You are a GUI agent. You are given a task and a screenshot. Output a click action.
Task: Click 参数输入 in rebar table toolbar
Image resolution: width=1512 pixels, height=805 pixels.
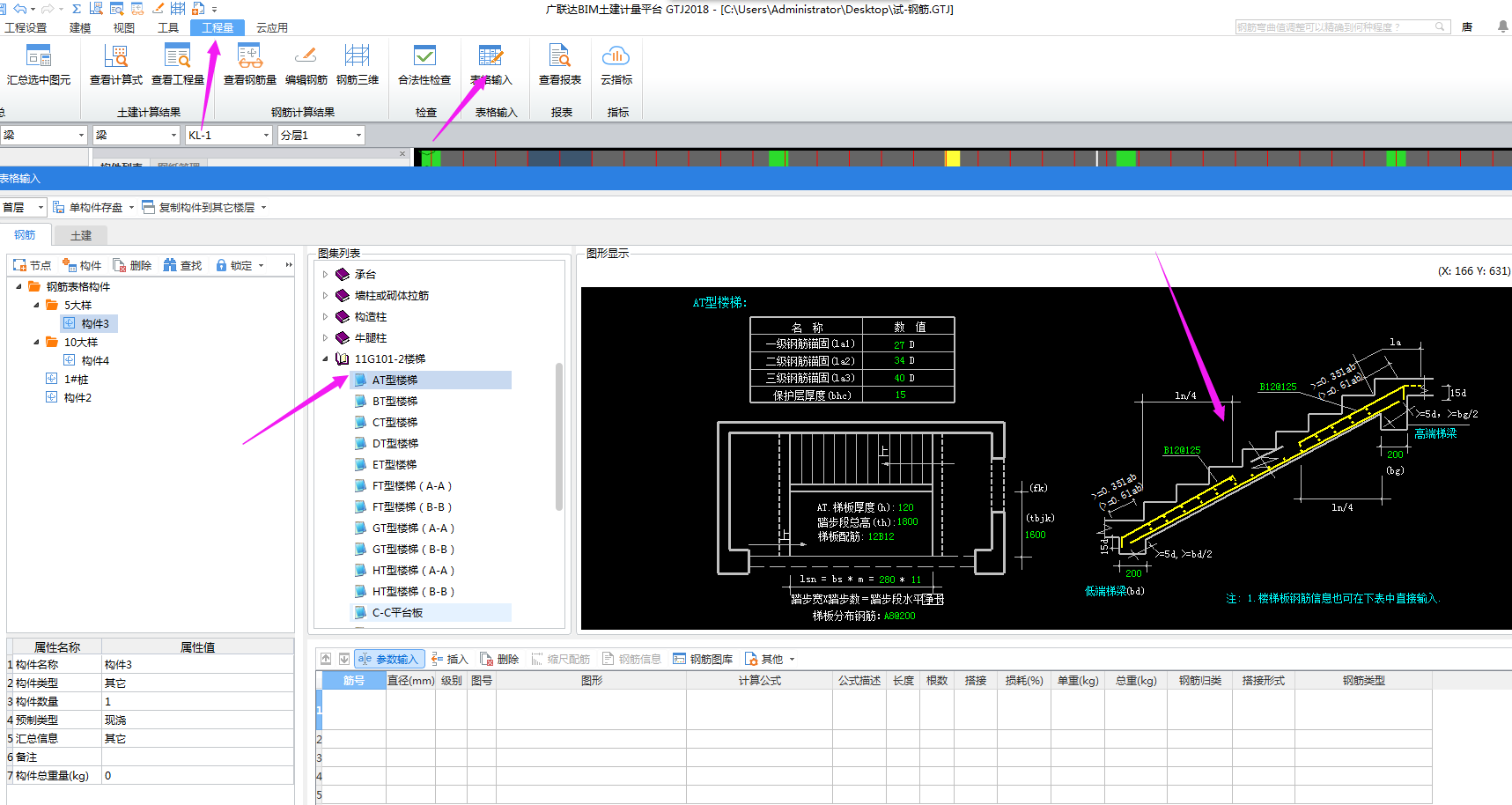[389, 659]
